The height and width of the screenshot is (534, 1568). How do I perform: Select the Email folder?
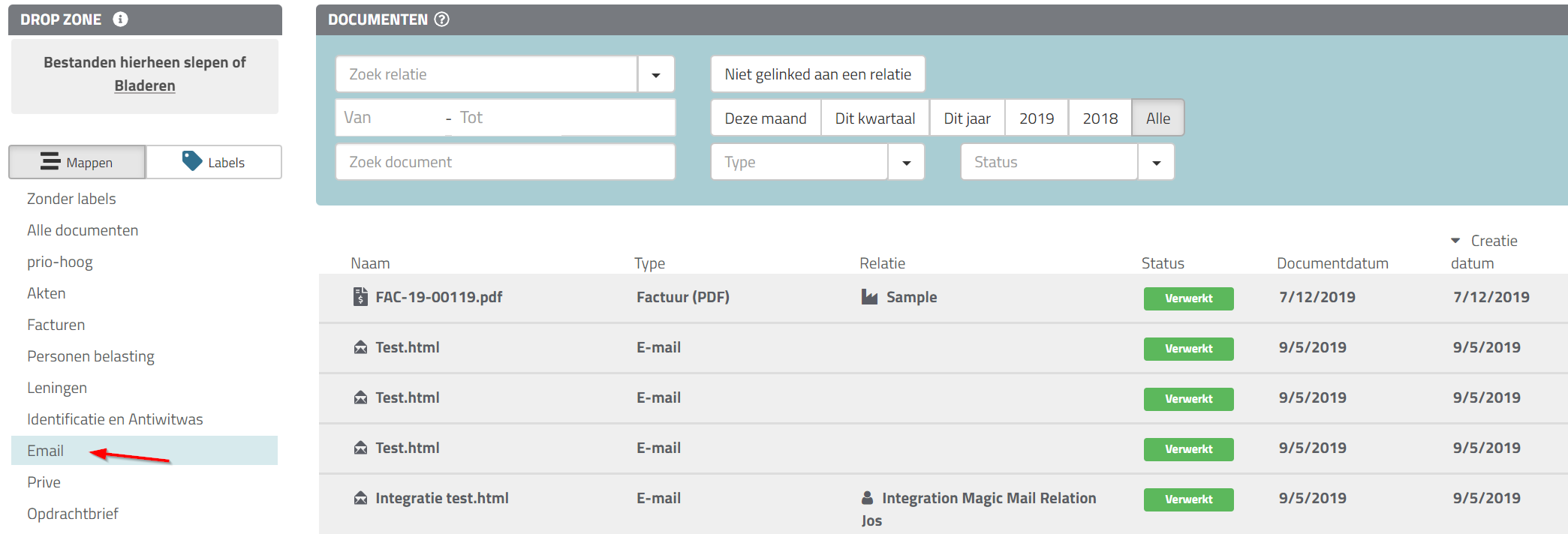tap(144, 451)
